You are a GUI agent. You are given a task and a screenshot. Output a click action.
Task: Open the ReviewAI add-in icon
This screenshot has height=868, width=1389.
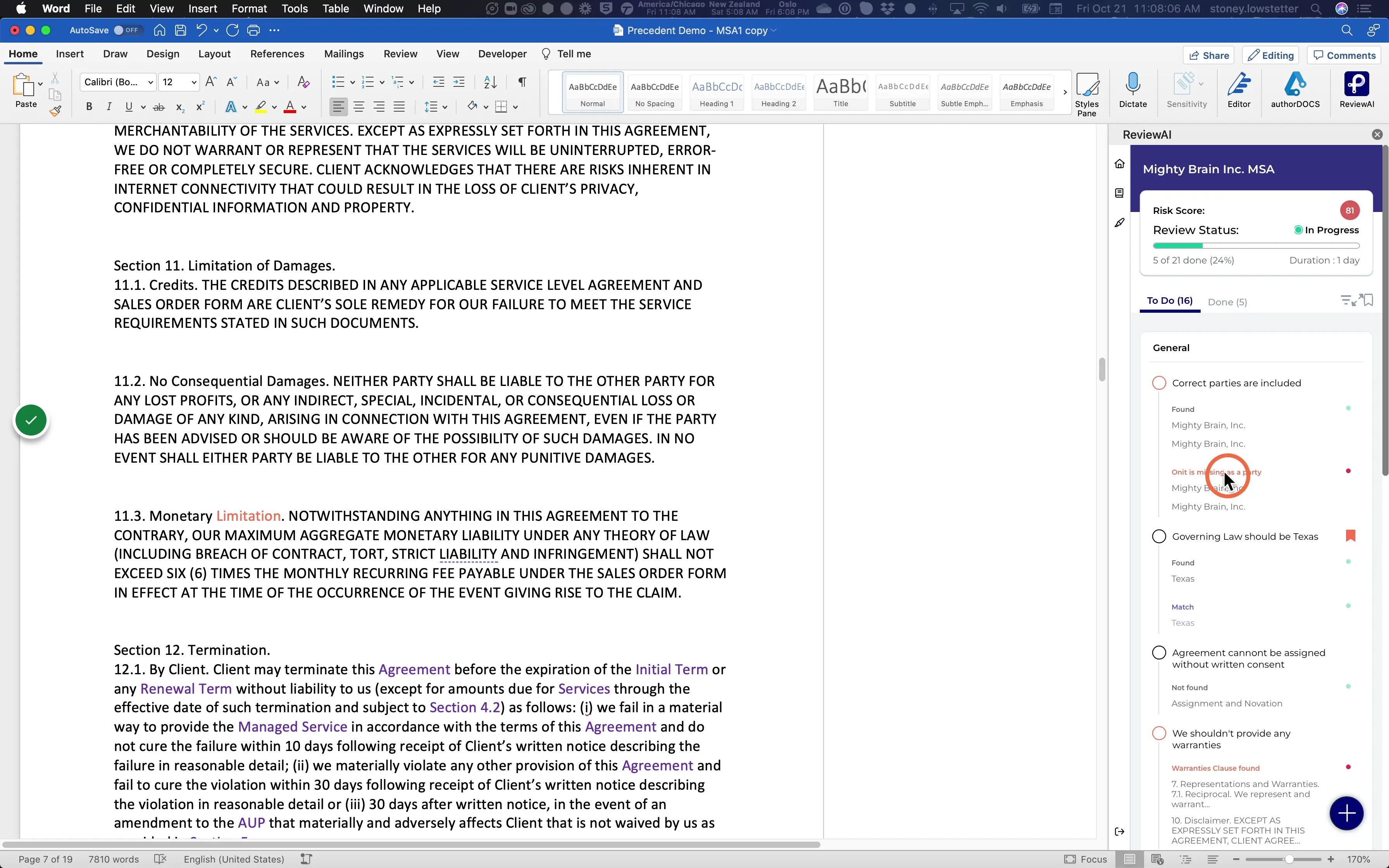(x=1356, y=90)
